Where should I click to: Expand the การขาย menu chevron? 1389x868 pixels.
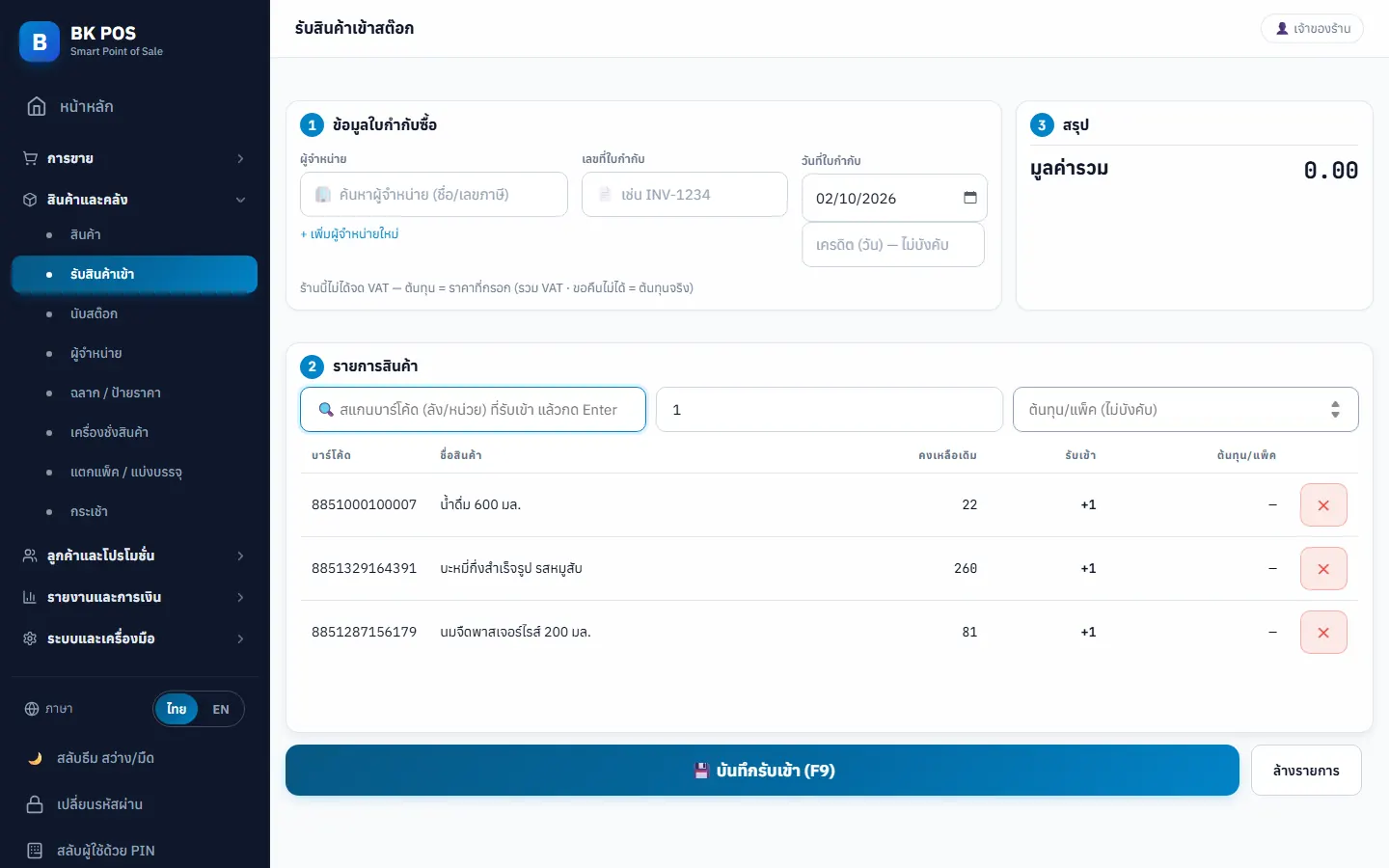[x=240, y=158]
